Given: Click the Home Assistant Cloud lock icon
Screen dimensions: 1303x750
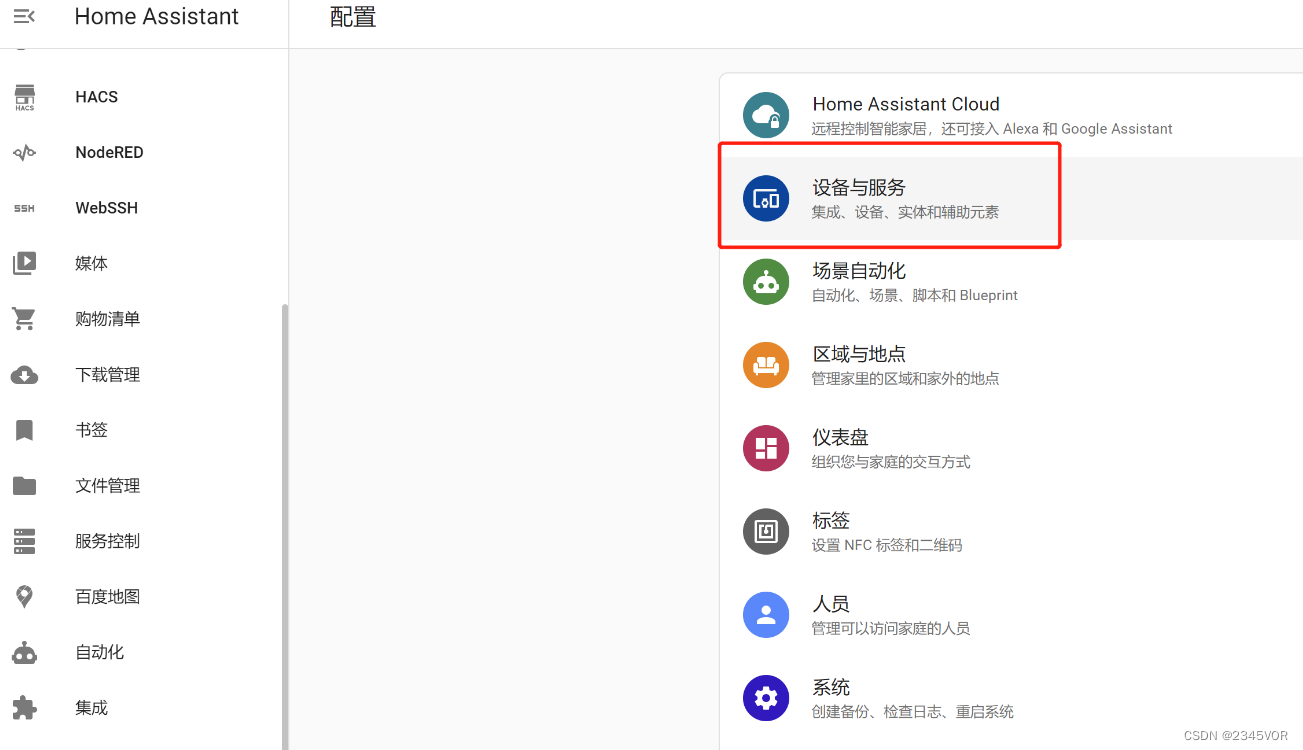Looking at the screenshot, I should 766,115.
